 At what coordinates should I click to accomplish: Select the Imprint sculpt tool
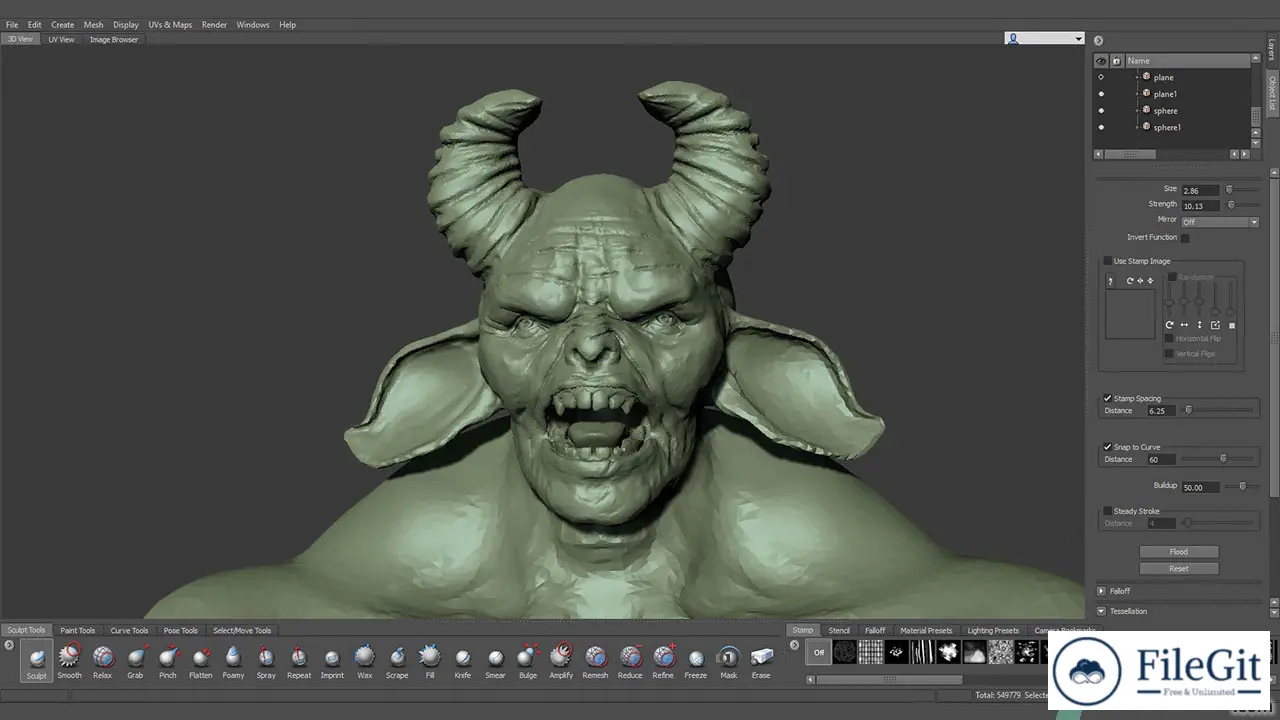tap(332, 662)
